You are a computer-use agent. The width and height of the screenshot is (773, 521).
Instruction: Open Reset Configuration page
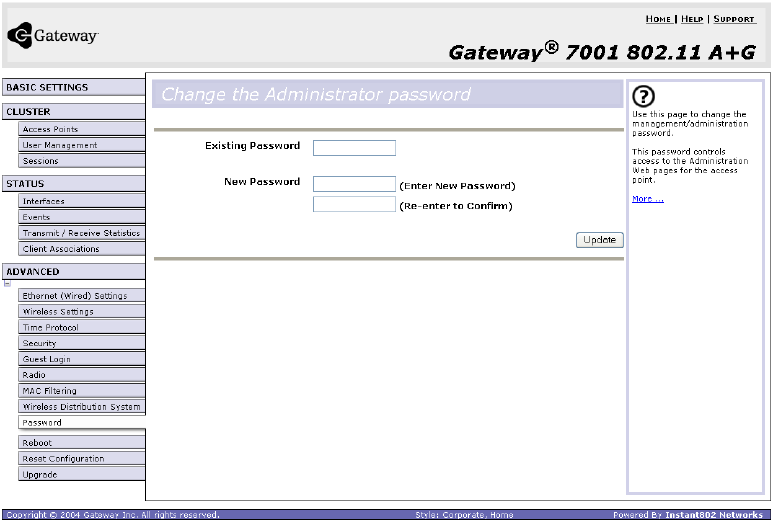point(82,458)
